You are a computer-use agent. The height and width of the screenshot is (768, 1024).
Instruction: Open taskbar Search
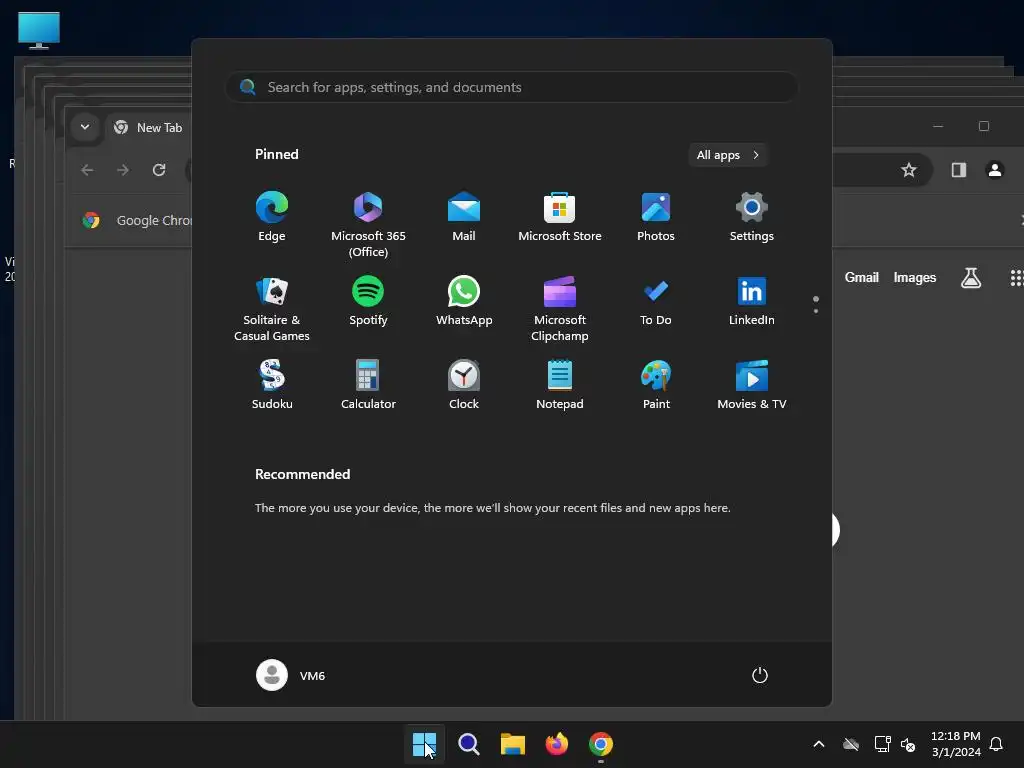[x=468, y=744]
